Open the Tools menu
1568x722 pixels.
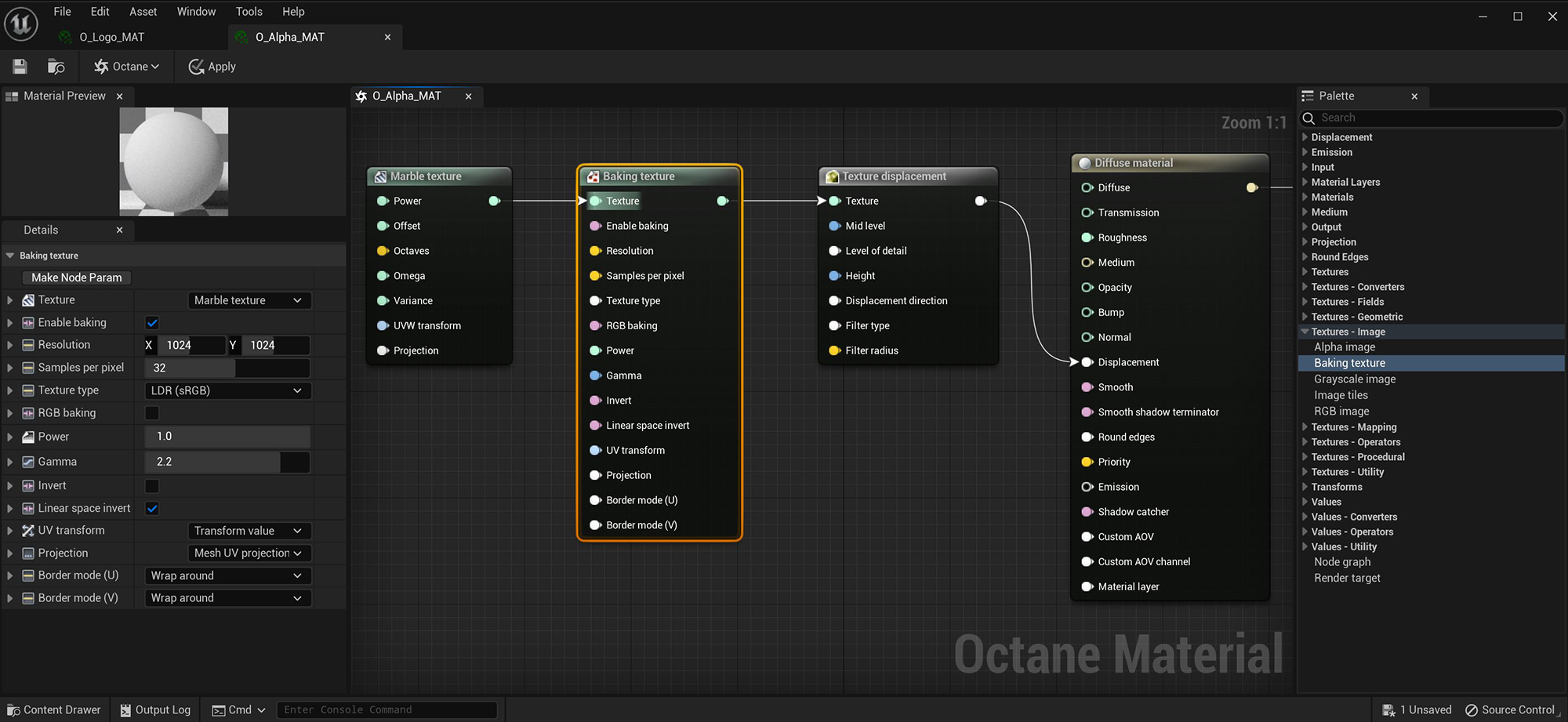coord(249,12)
